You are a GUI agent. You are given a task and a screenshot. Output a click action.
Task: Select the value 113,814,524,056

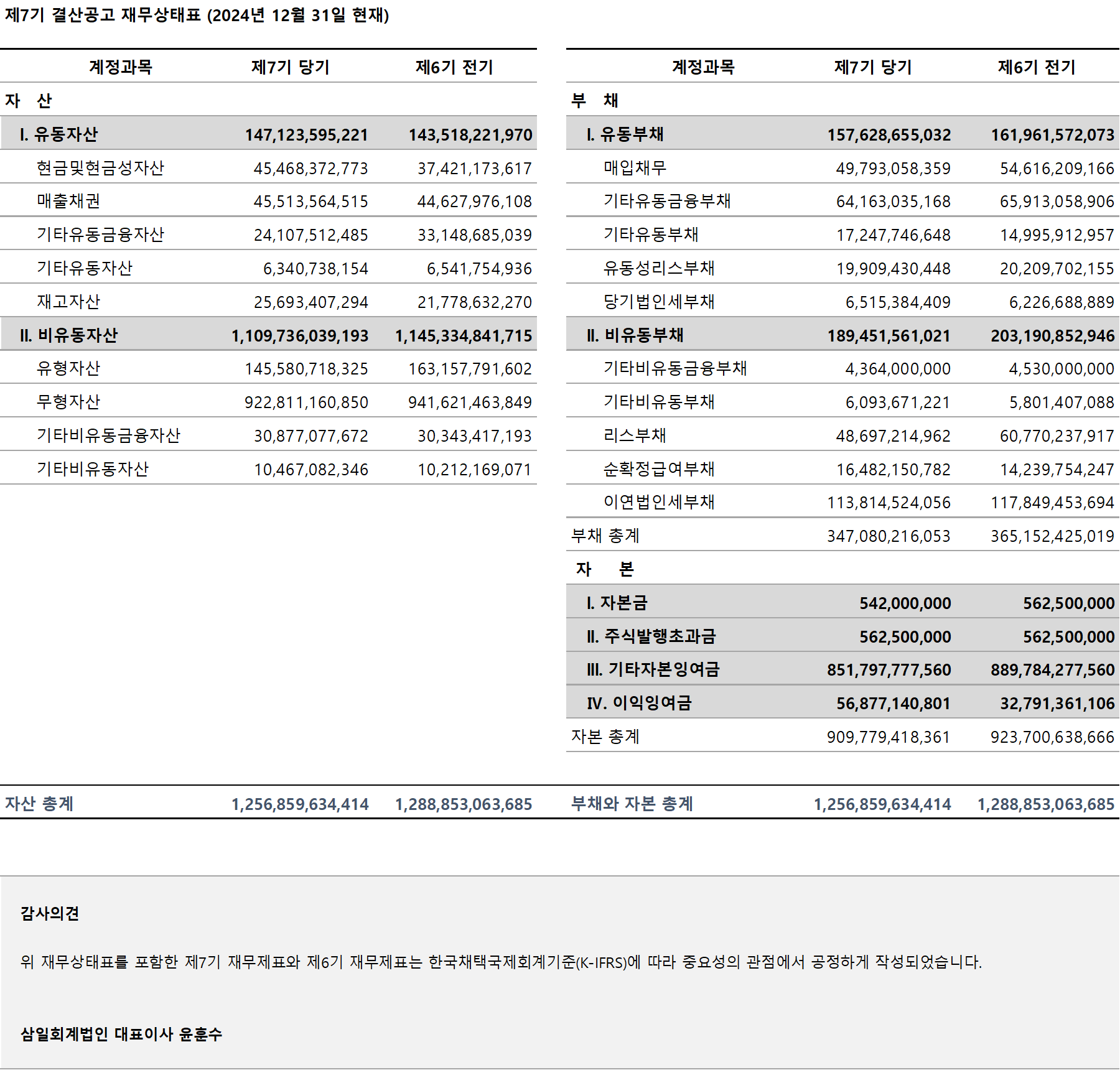pos(889,503)
